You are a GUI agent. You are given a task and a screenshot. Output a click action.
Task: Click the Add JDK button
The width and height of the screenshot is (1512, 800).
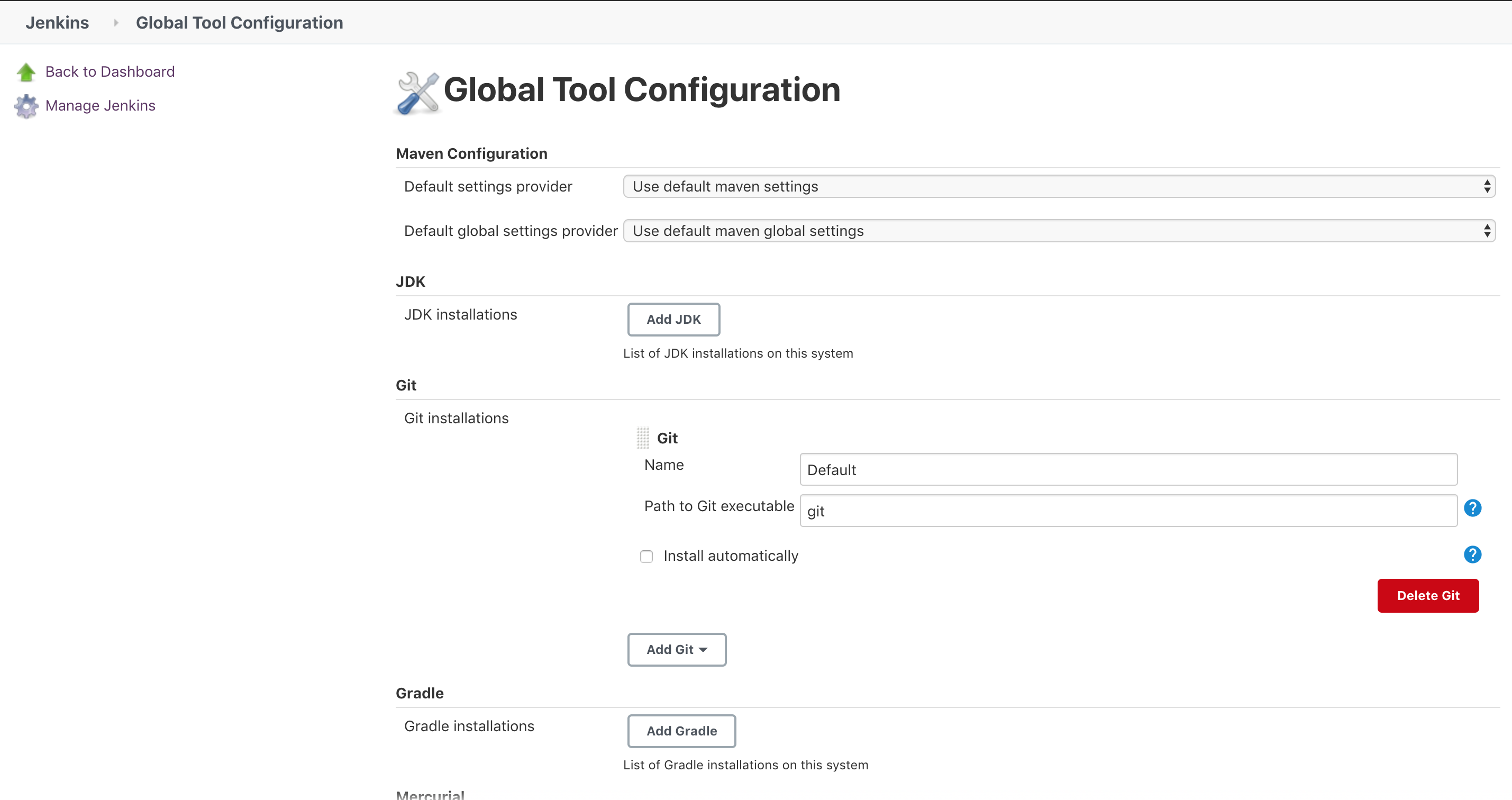tap(673, 319)
